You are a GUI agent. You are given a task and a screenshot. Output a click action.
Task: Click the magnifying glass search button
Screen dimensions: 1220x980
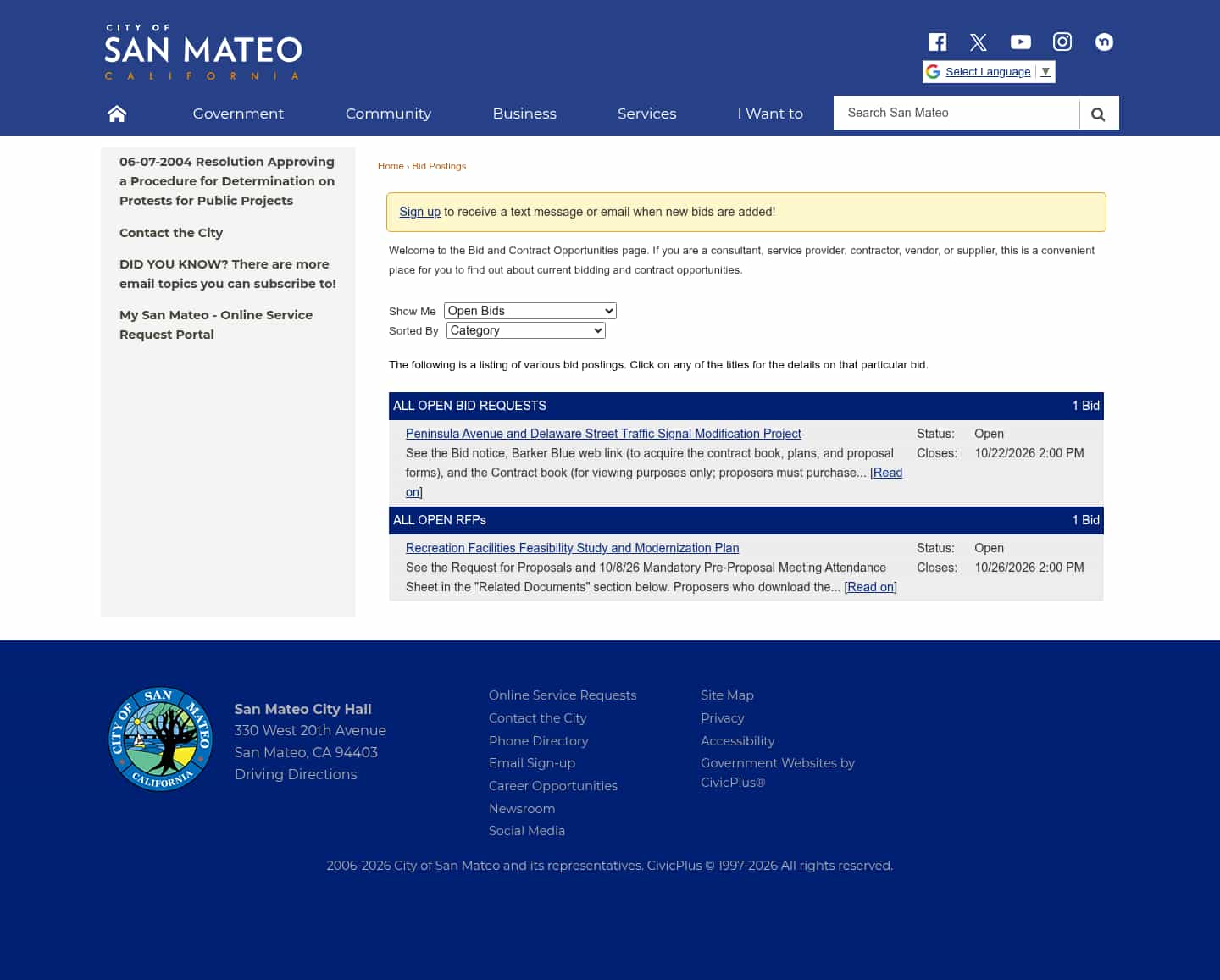tap(1099, 114)
